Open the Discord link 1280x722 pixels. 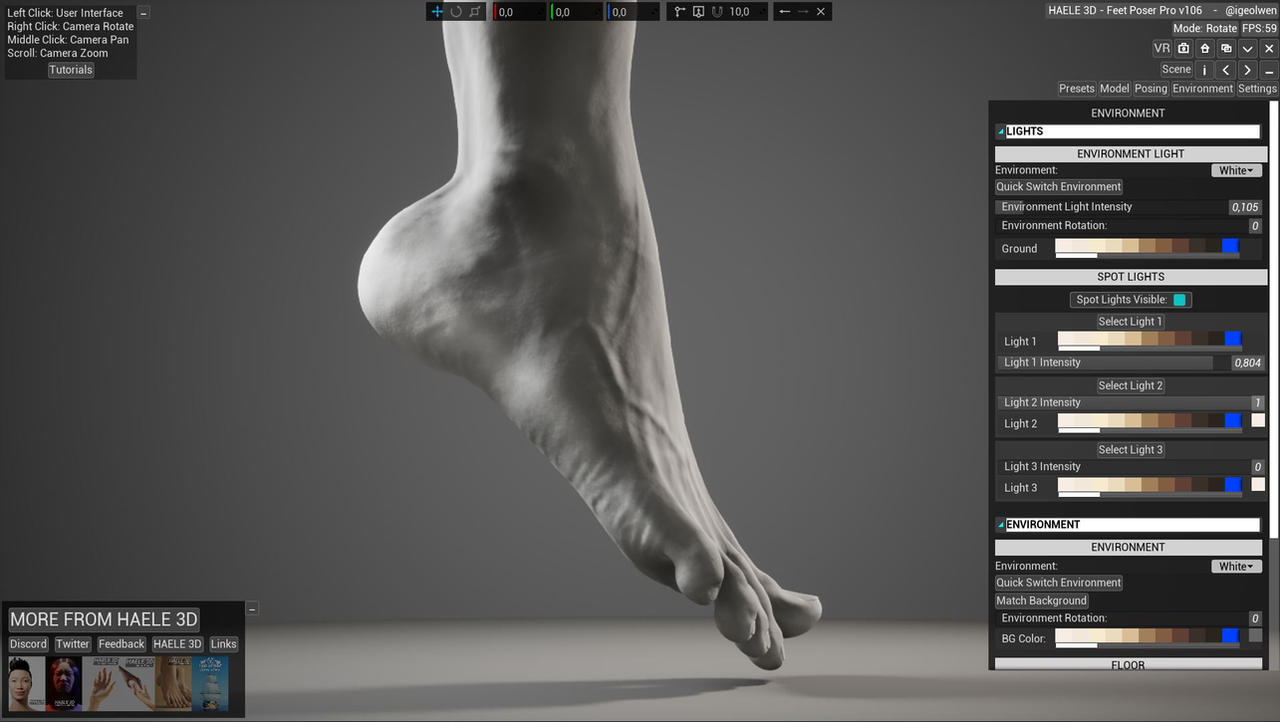(x=28, y=645)
